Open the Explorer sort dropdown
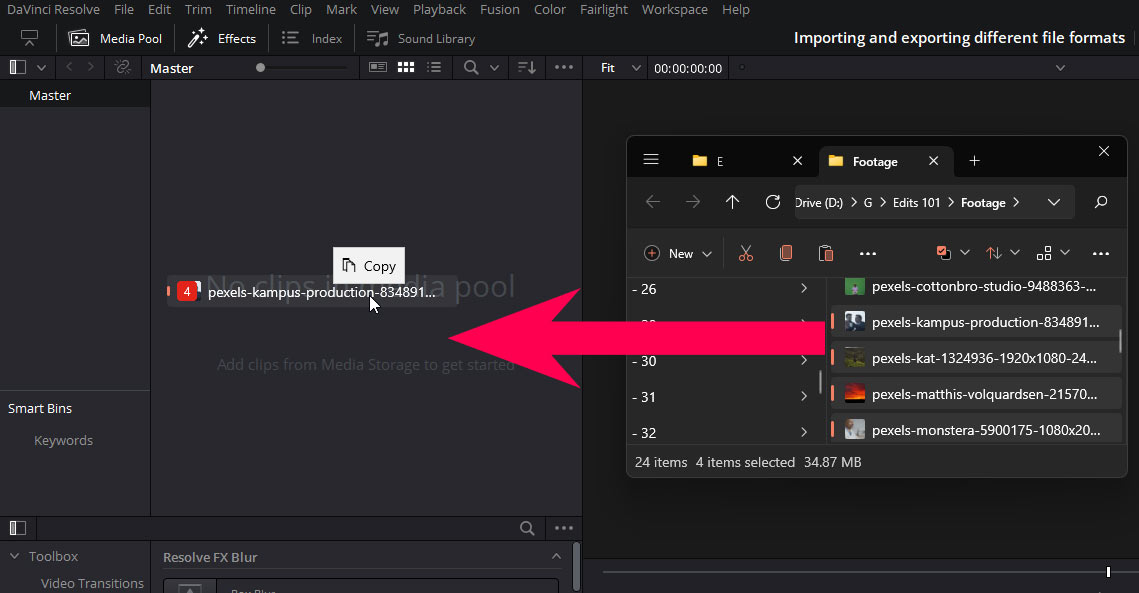This screenshot has width=1139, height=593. (x=1002, y=253)
